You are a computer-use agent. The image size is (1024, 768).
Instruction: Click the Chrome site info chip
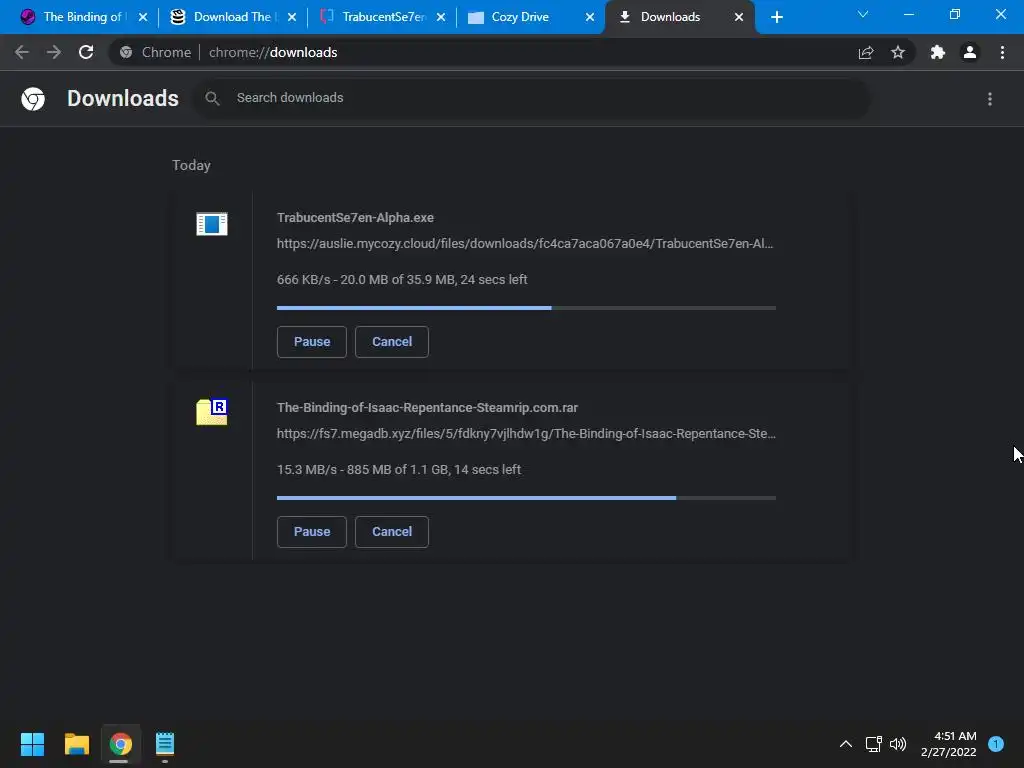[x=155, y=52]
